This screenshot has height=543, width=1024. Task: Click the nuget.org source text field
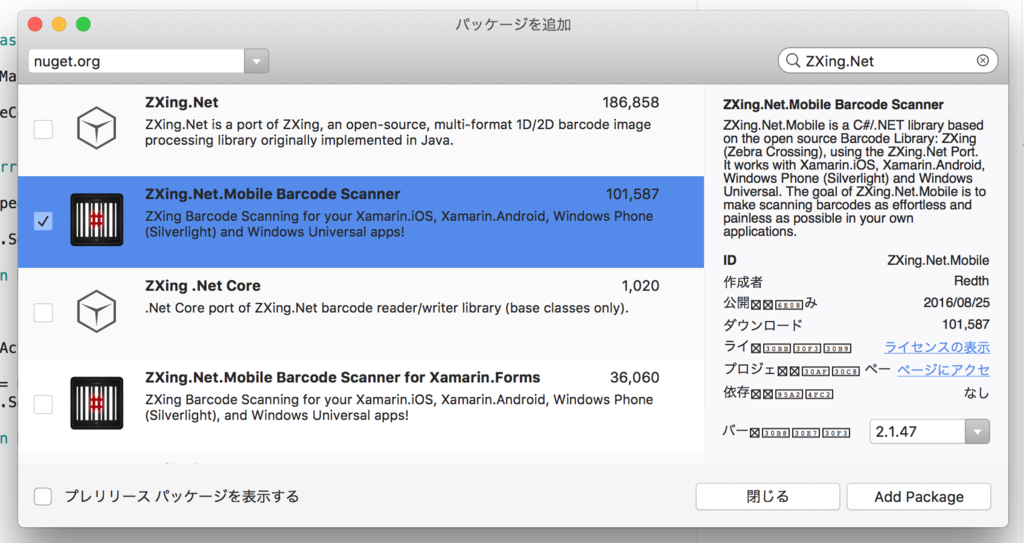(x=136, y=61)
